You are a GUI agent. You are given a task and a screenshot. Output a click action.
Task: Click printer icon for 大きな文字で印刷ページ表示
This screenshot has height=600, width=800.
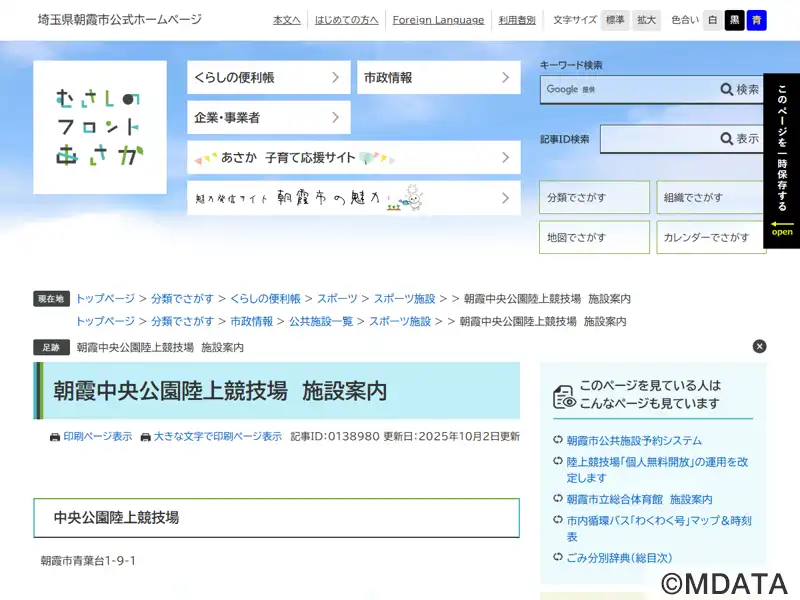(145, 437)
